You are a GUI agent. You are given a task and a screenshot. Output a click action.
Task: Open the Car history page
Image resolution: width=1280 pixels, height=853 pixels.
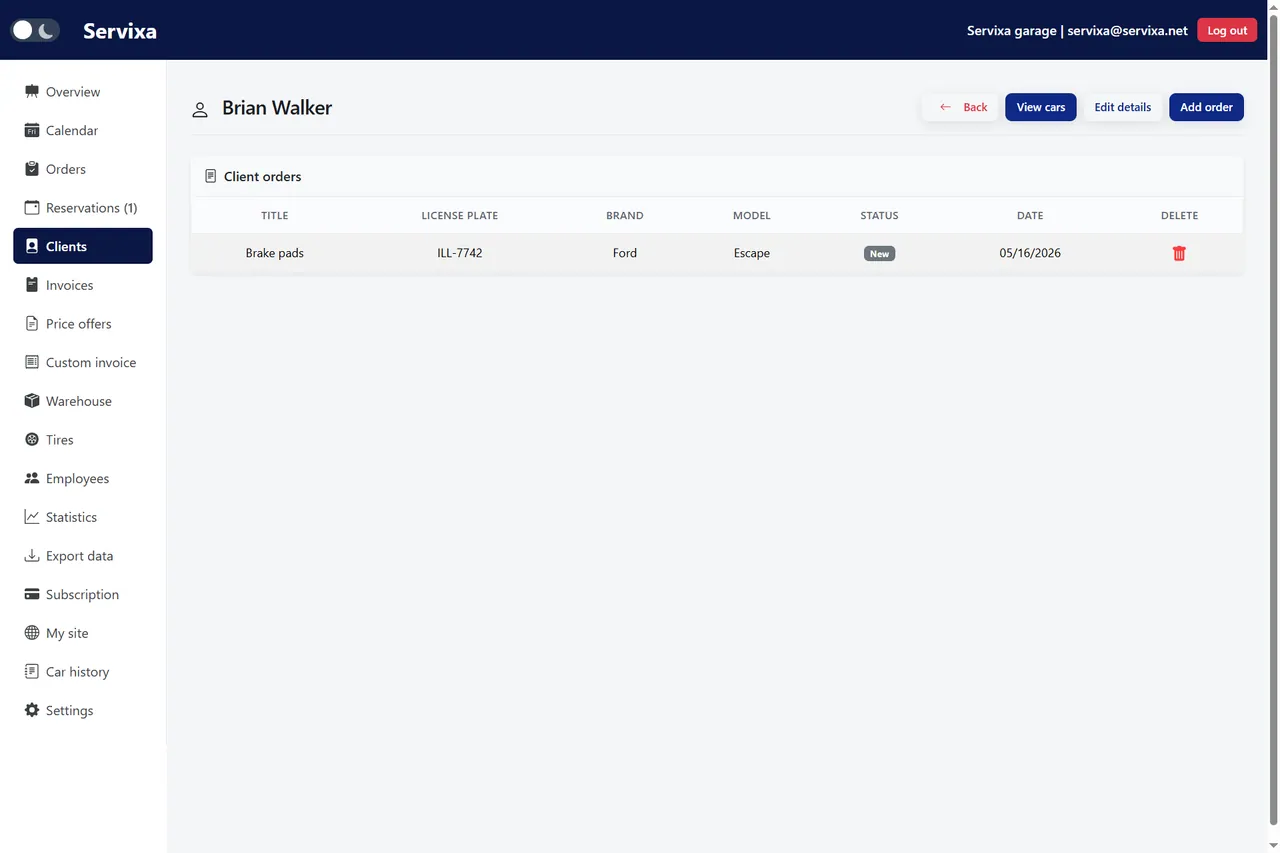[x=83, y=672]
